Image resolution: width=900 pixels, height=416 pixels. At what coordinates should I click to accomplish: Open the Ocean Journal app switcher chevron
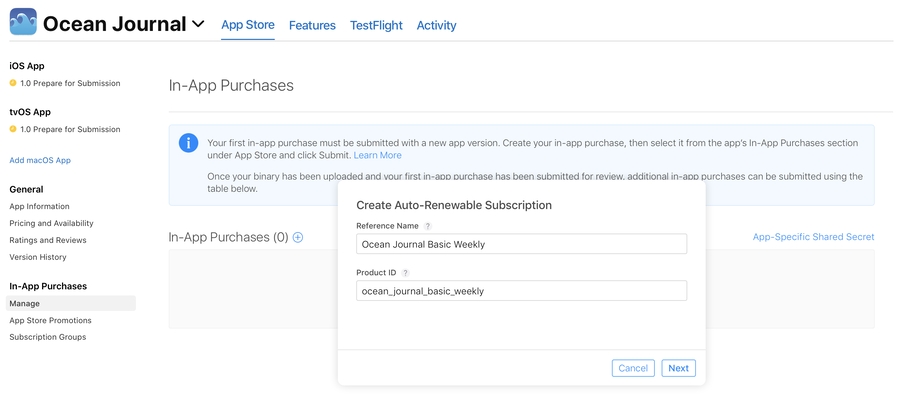pyautogui.click(x=198, y=24)
